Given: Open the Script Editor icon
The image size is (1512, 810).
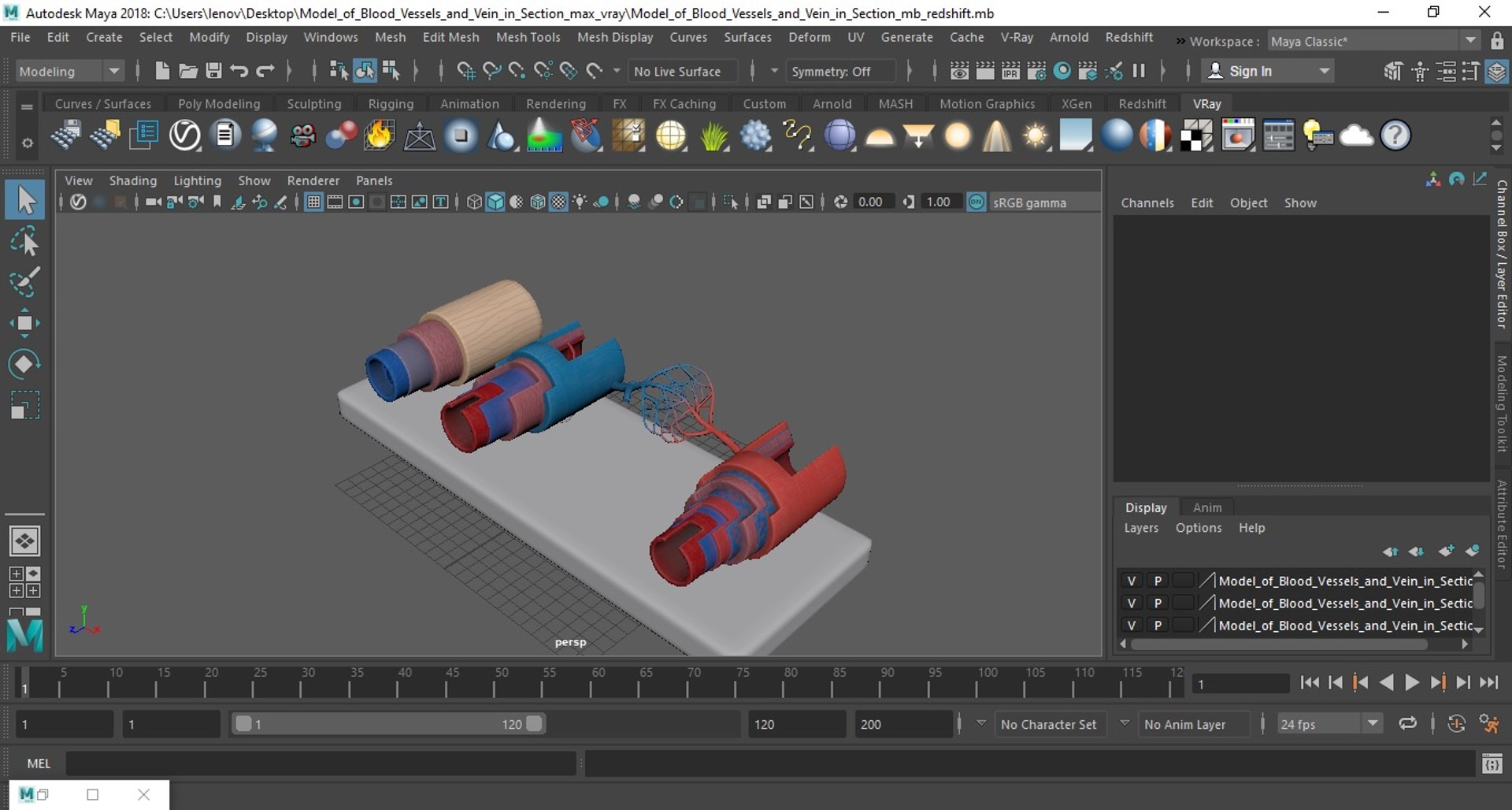Looking at the screenshot, I should [1492, 764].
